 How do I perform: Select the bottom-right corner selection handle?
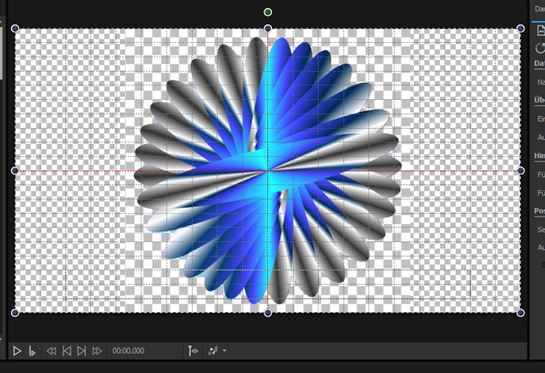coord(521,313)
